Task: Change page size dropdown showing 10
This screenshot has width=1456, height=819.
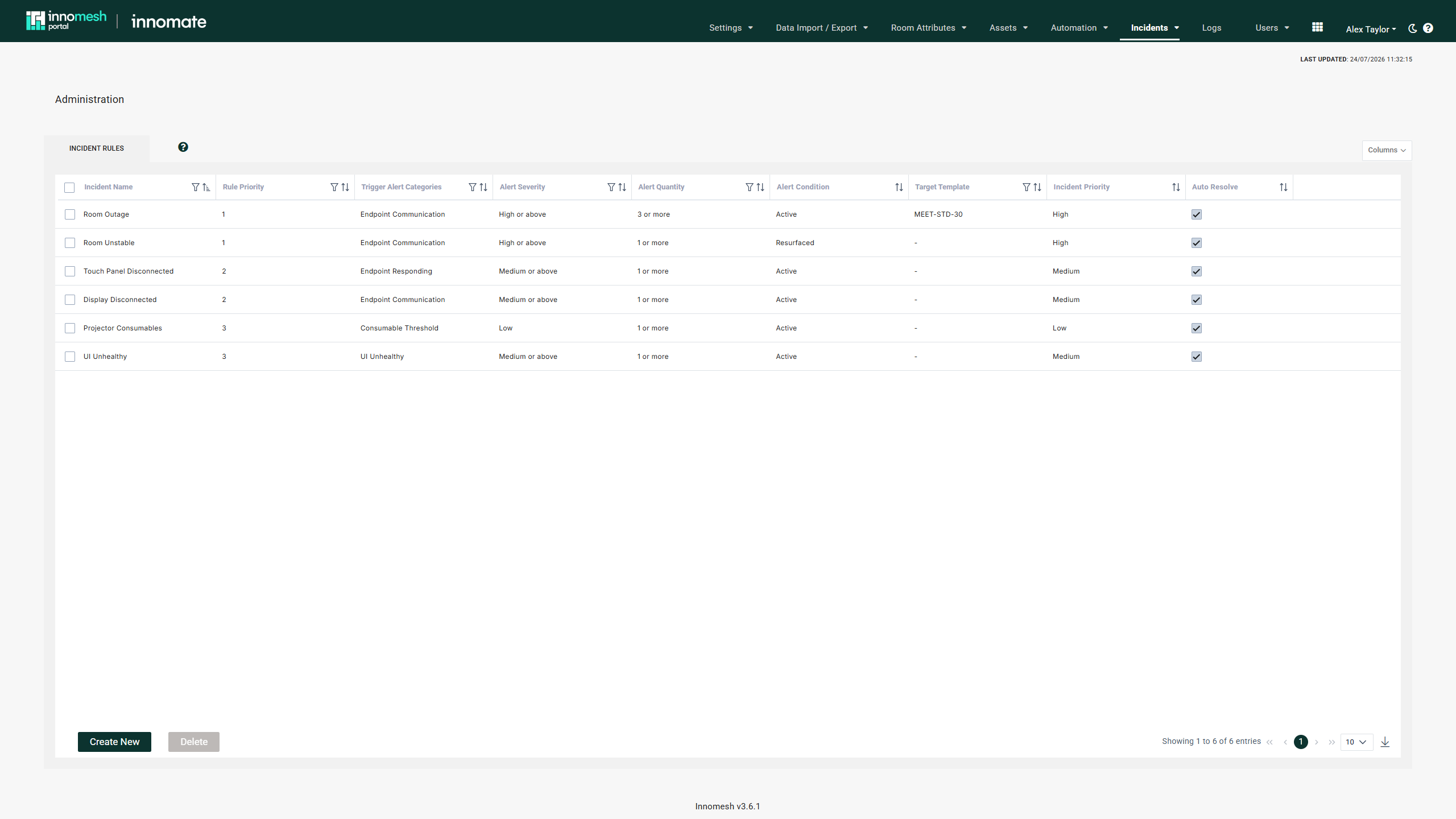Action: click(x=1356, y=742)
